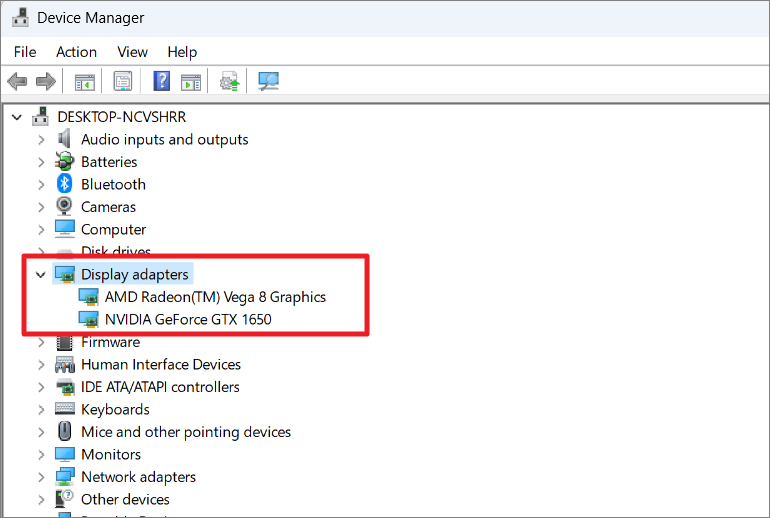Click the Keyboards category icon

(x=64, y=409)
